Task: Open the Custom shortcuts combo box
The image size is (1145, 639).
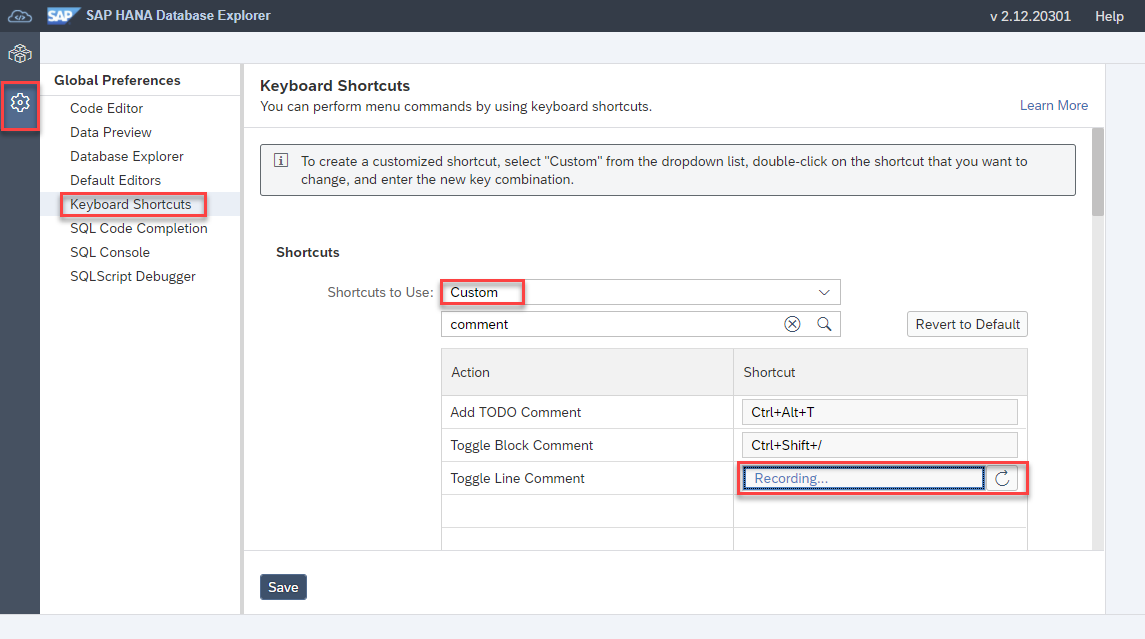Action: pos(640,292)
